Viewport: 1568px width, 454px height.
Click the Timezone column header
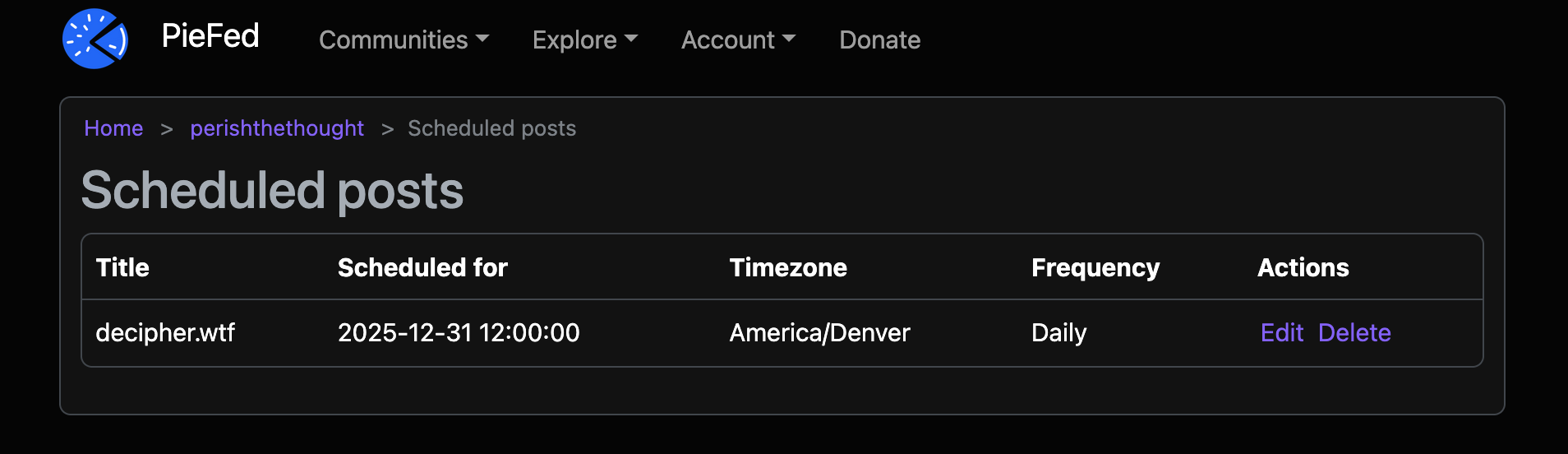787,267
